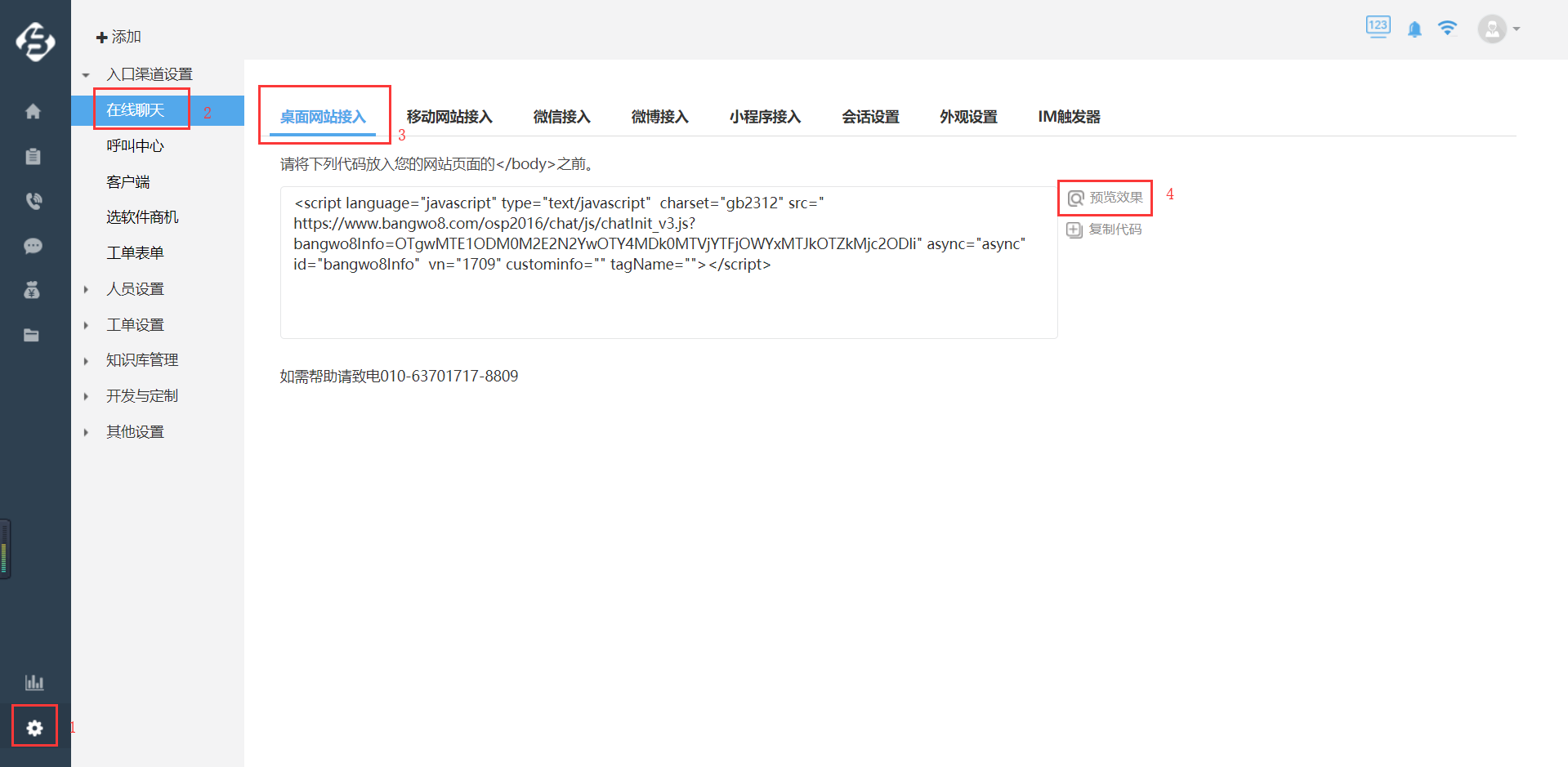Viewport: 1568px width, 767px height.
Task: Click the 预览效果 preview button
Action: [x=1106, y=198]
